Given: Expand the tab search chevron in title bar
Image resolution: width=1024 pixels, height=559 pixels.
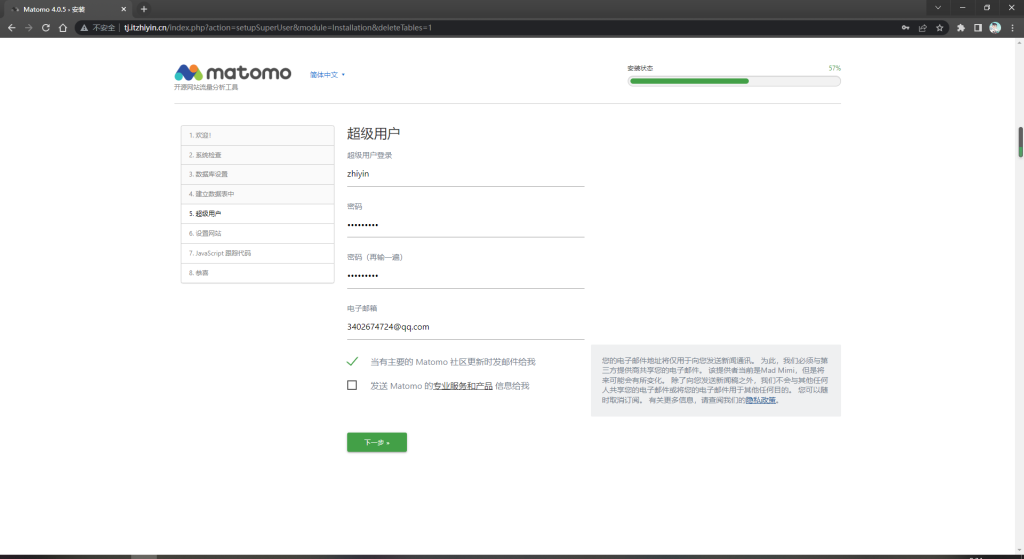Looking at the screenshot, I should point(936,9).
